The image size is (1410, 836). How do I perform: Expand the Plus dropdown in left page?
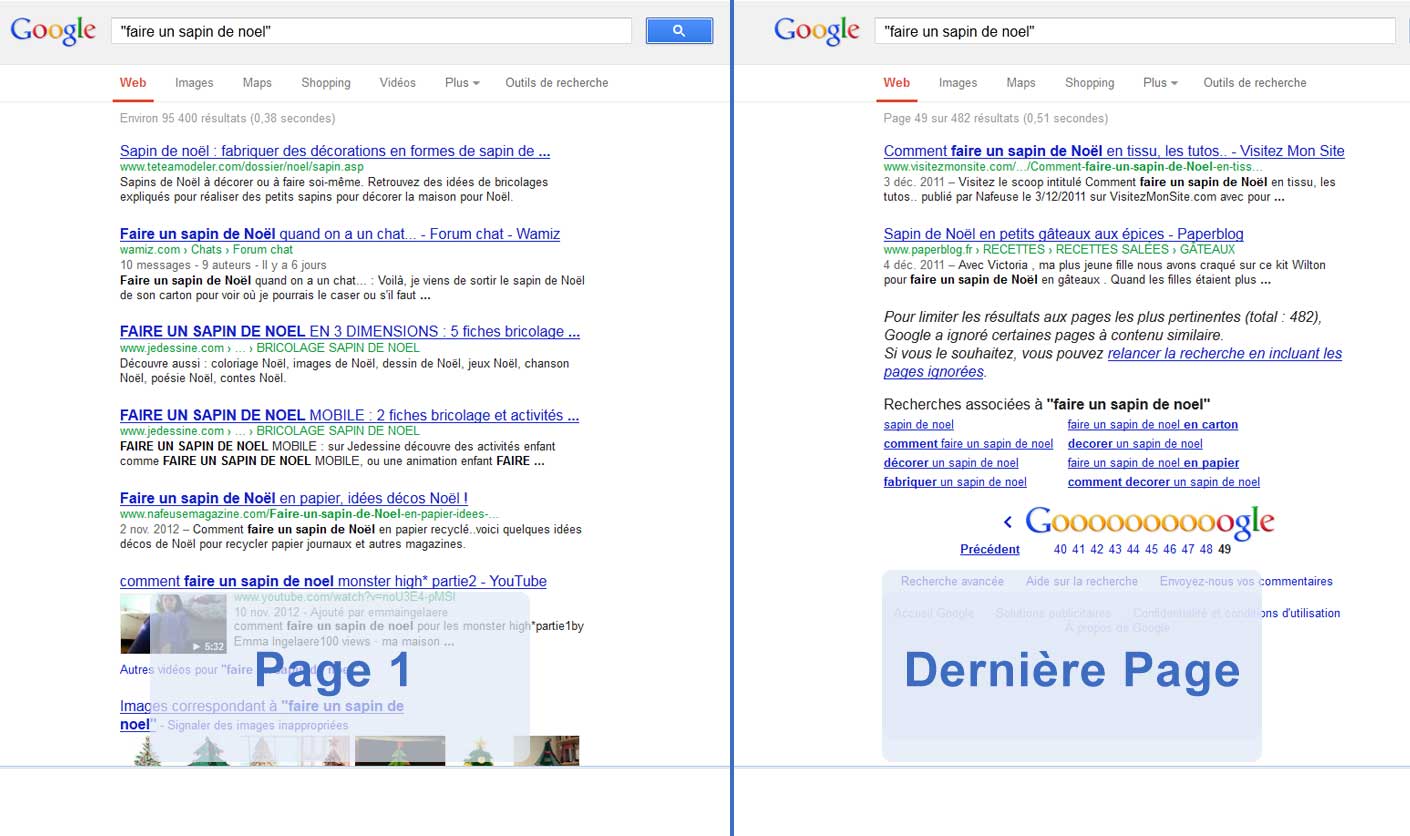pyautogui.click(x=462, y=83)
